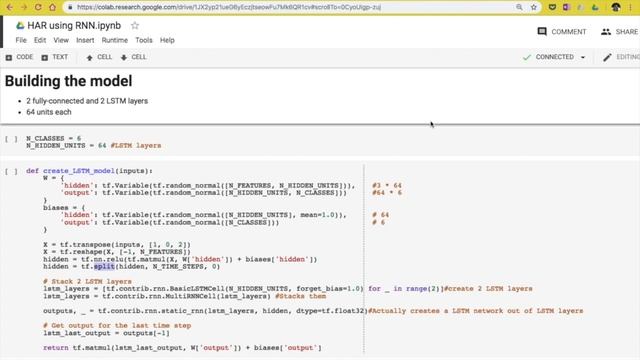Image resolution: width=640 pixels, height=360 pixels.
Task: Expand the dropdown arrow next to CONNECTED
Action: tap(583, 57)
